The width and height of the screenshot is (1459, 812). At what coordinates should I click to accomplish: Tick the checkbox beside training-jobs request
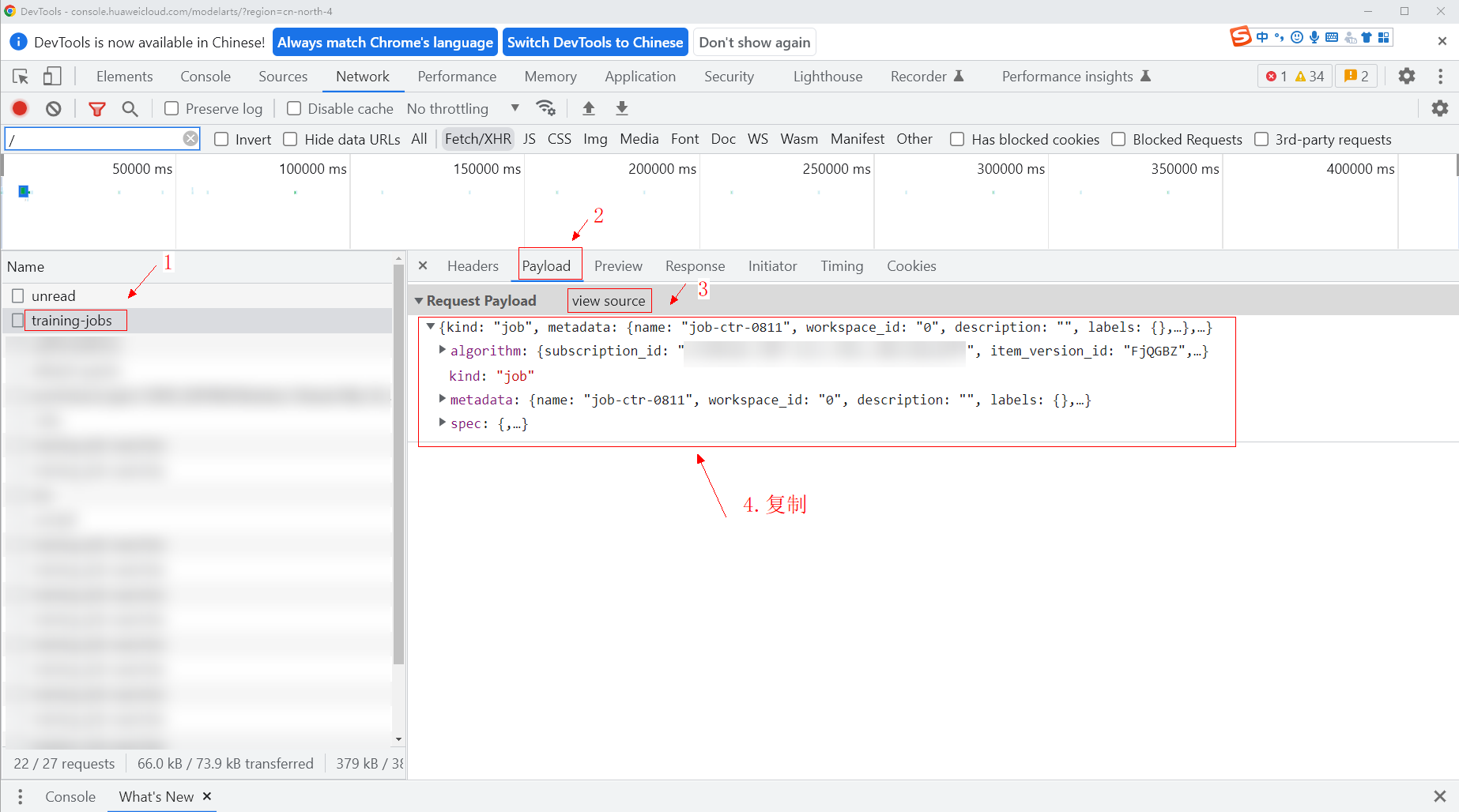click(18, 320)
